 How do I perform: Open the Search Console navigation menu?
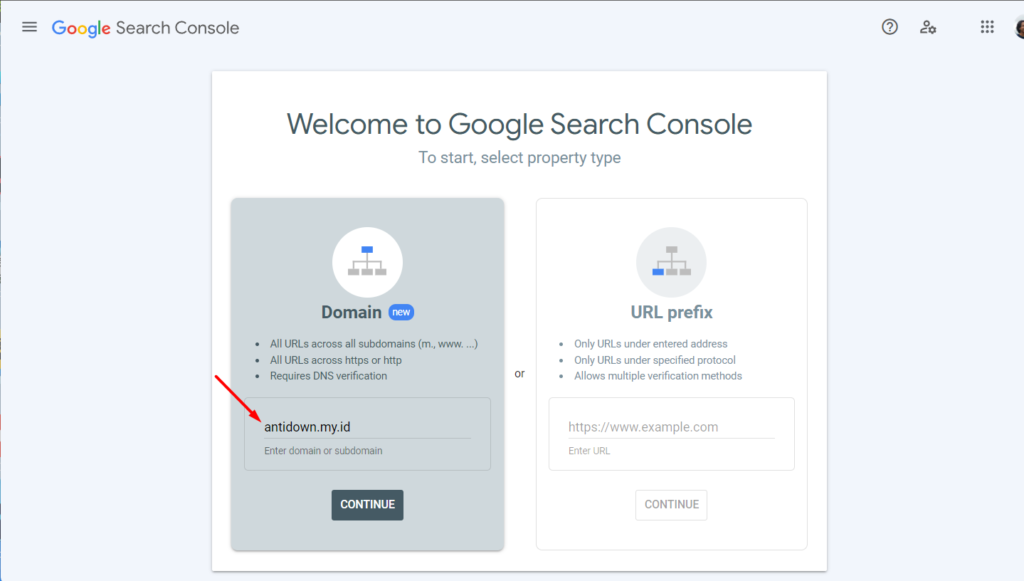pyautogui.click(x=29, y=27)
